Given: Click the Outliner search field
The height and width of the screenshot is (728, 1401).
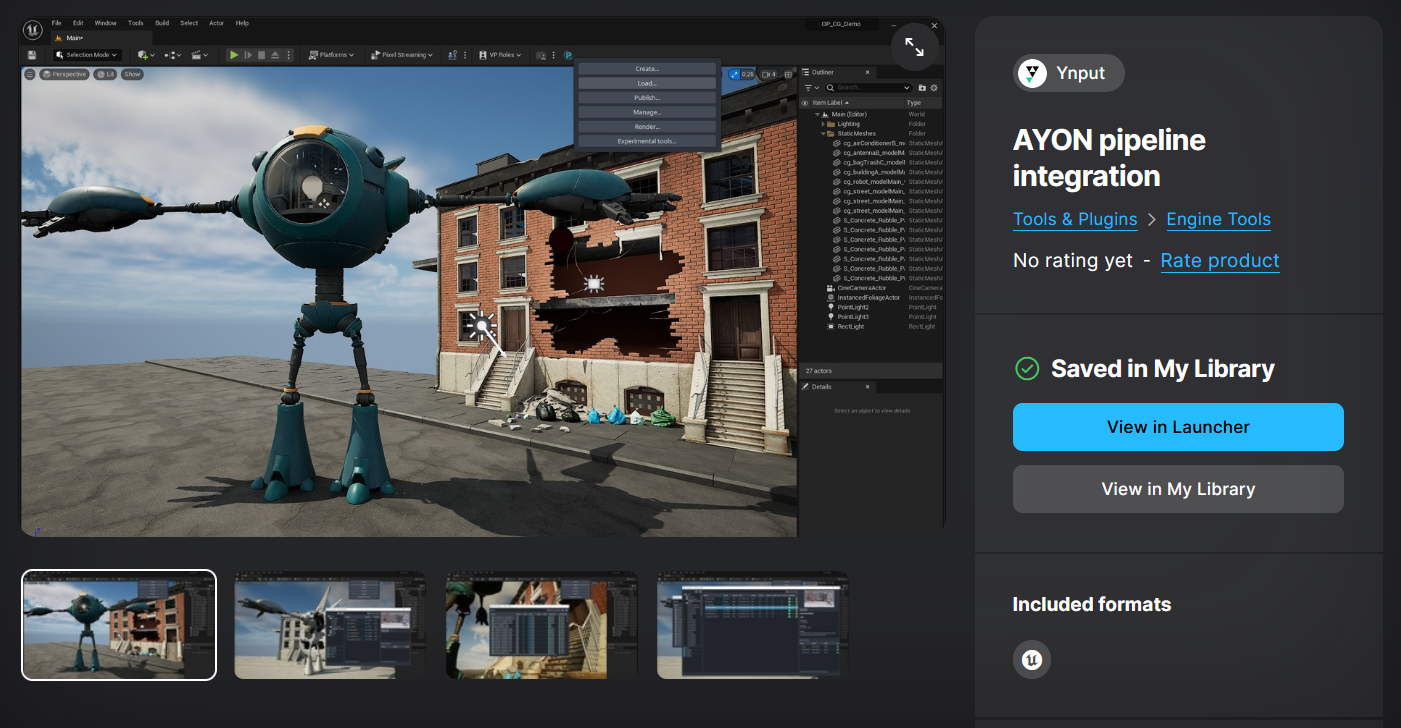Looking at the screenshot, I should click(x=868, y=88).
